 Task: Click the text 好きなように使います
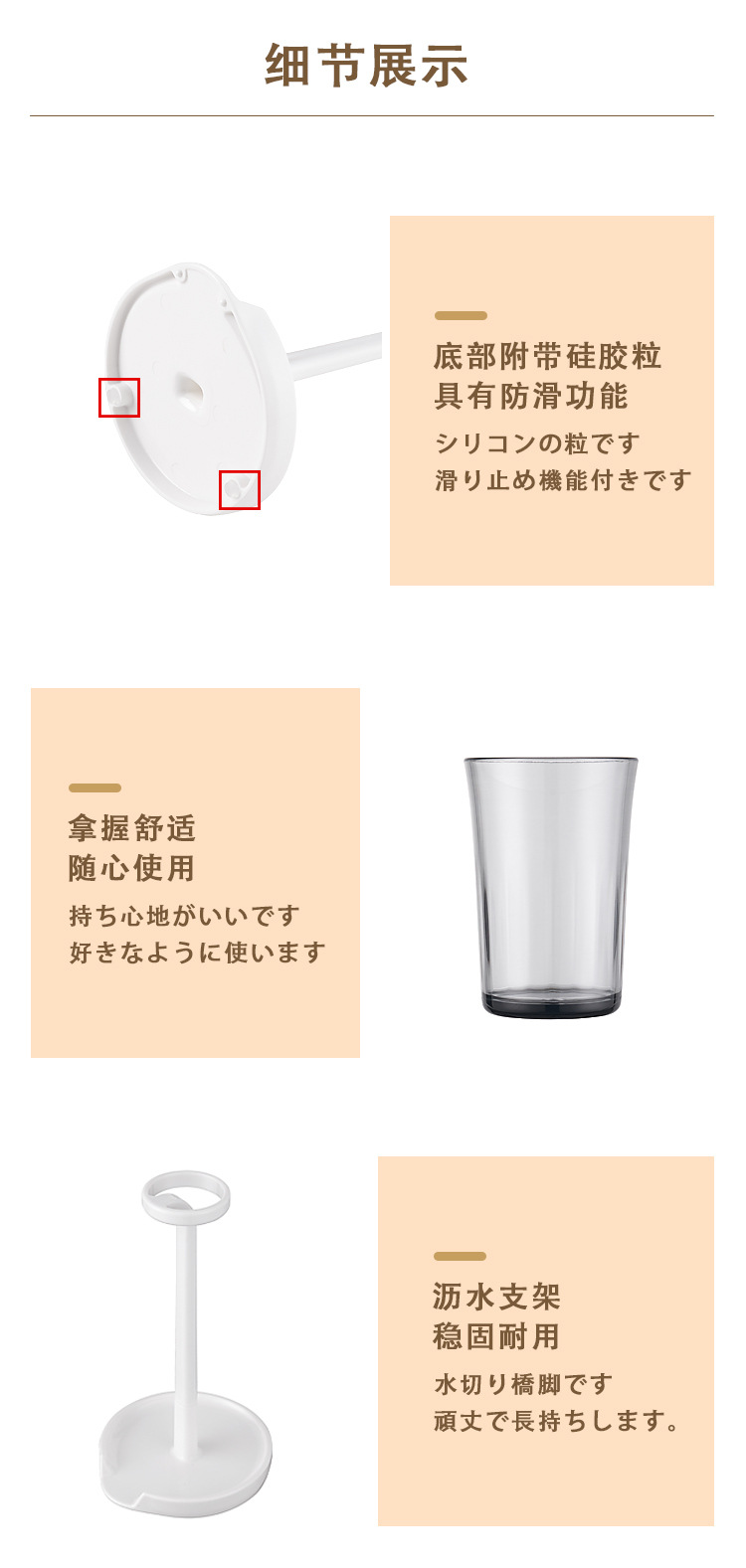coord(197,953)
